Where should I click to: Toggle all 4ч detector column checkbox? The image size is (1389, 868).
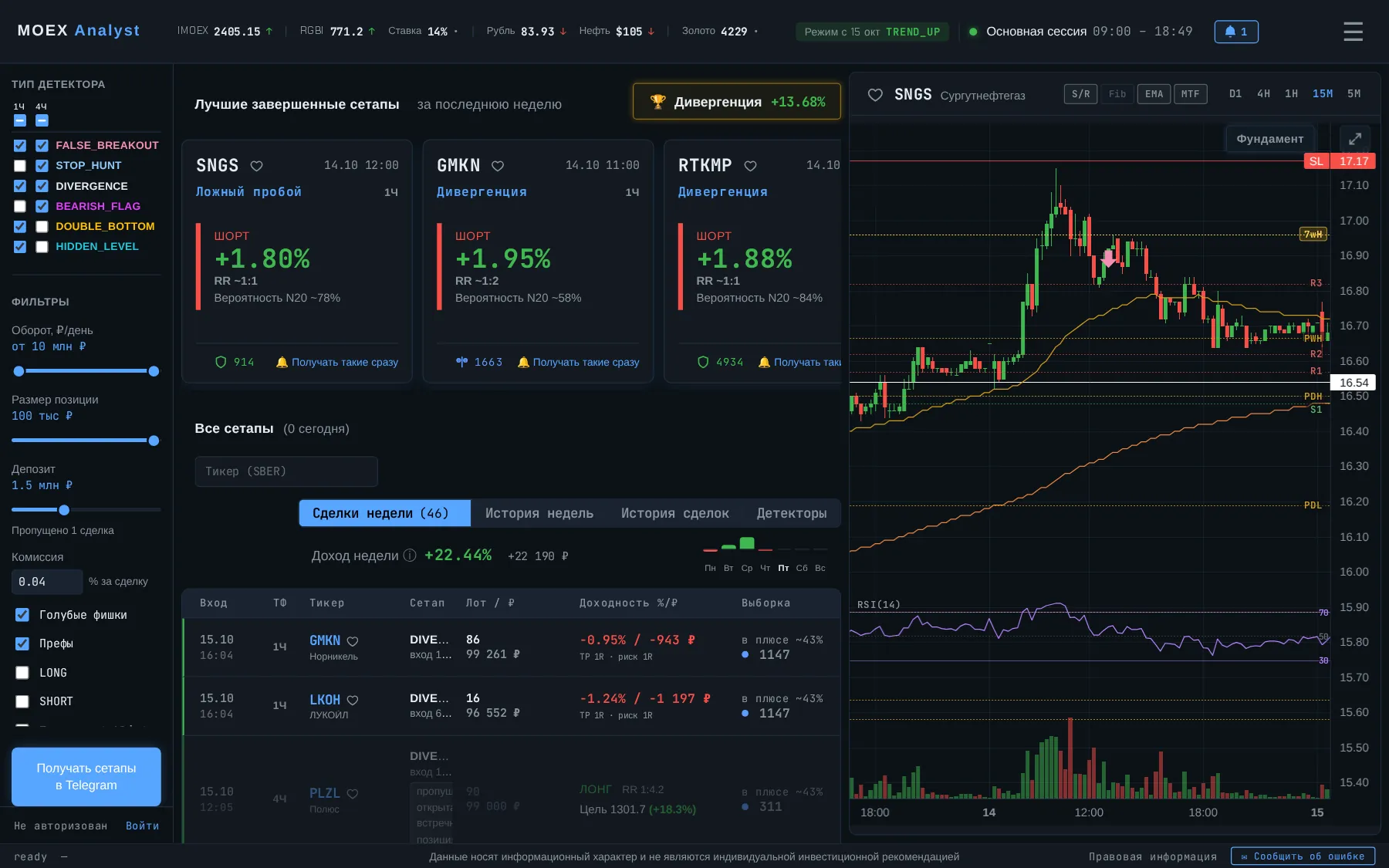point(42,120)
